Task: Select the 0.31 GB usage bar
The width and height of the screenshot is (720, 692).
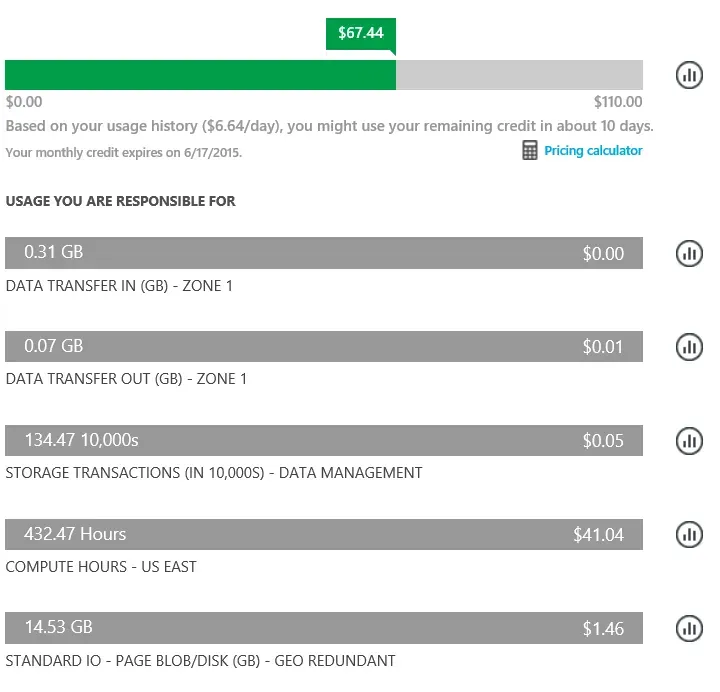Action: pos(323,253)
